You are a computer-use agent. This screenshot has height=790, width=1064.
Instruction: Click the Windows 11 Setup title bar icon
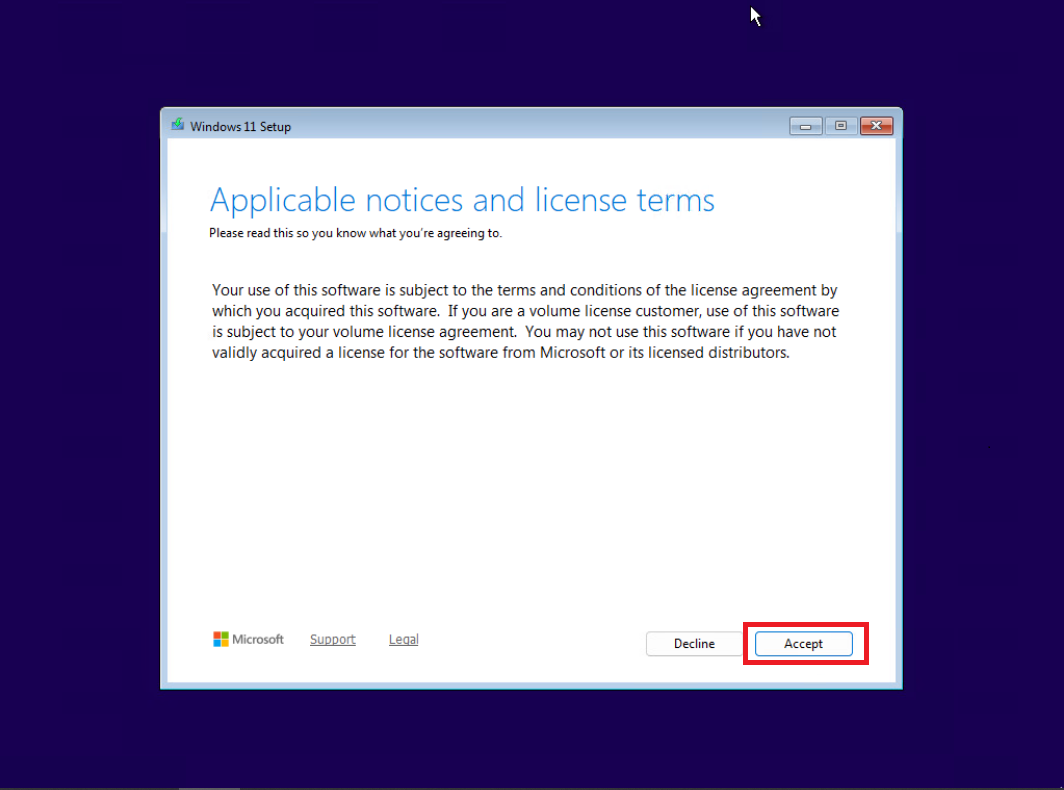coord(178,126)
